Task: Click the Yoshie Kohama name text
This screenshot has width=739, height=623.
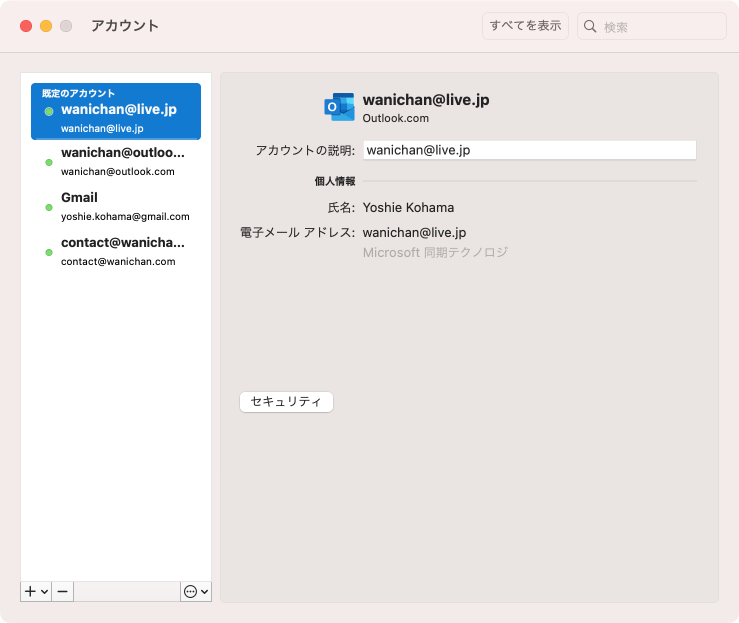Action: [408, 207]
